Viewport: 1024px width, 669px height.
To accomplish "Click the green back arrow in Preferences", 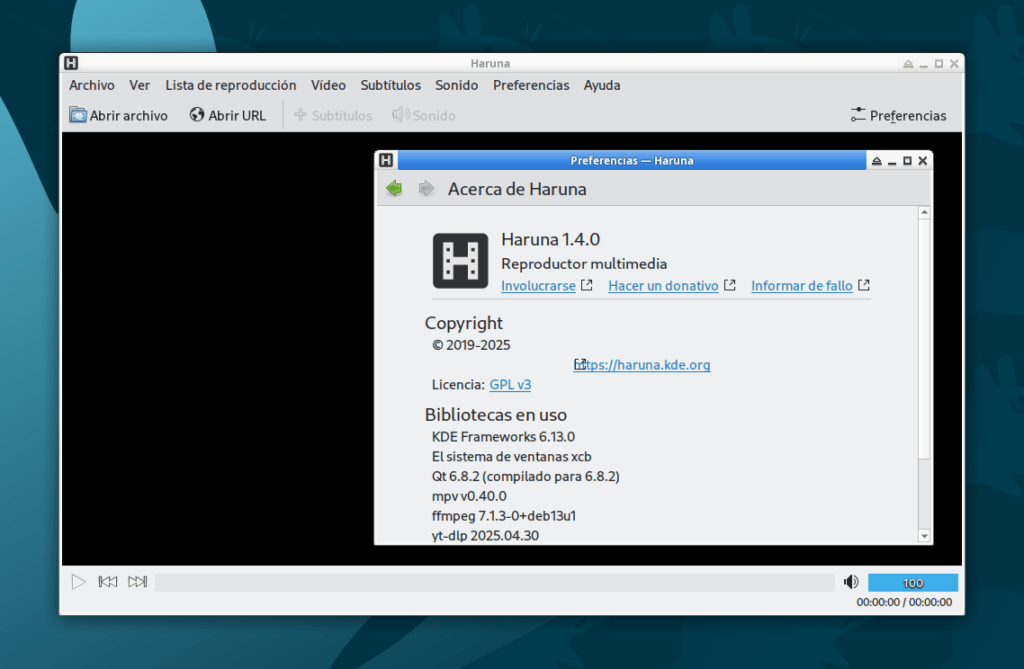I will tap(395, 189).
